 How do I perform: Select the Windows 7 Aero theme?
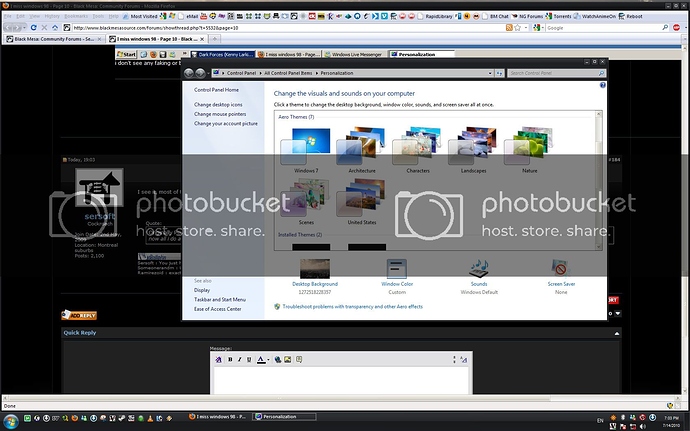click(x=306, y=150)
